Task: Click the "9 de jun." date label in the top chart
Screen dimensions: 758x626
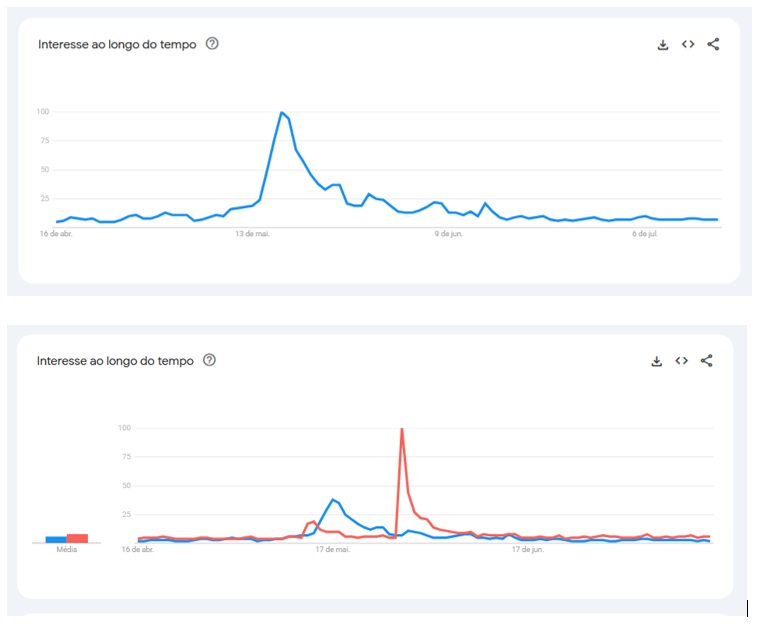Action: click(x=449, y=234)
